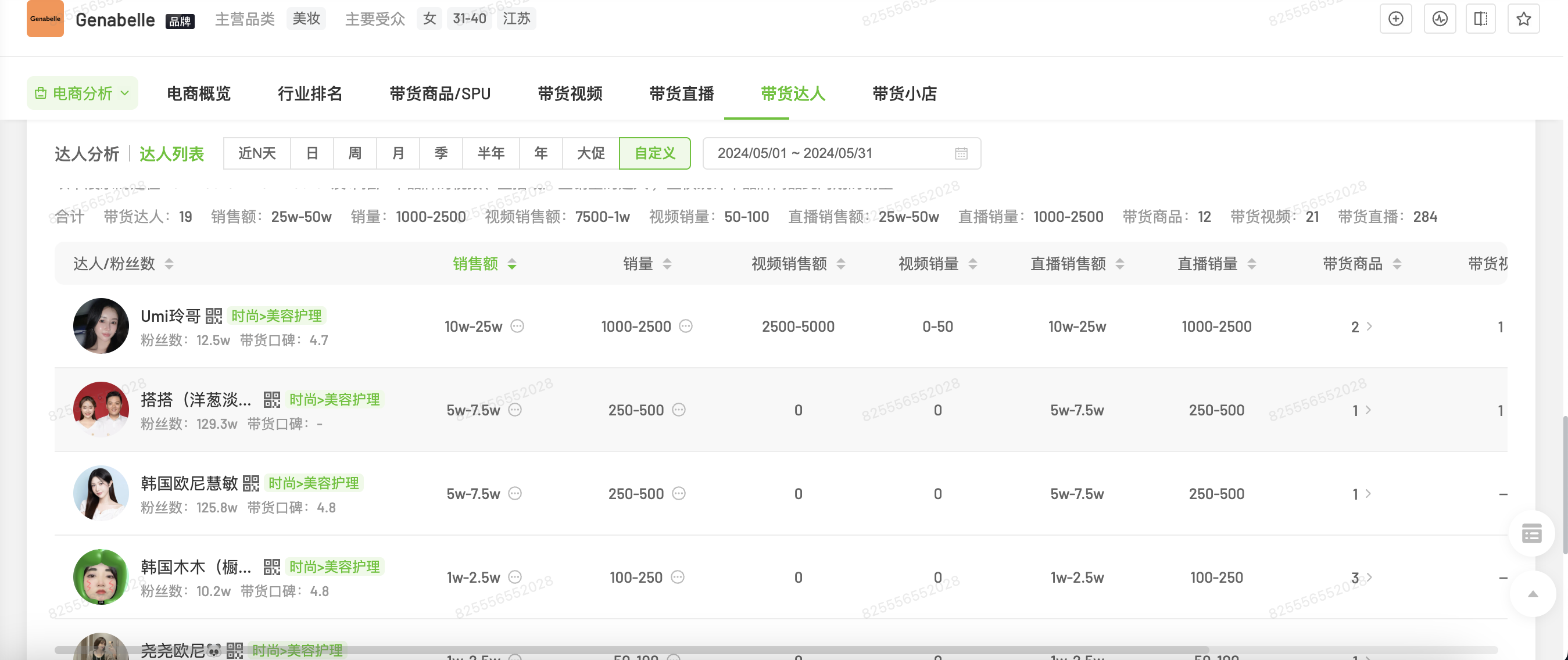The image size is (1568, 660).
Task: Expand 带货商品 count for Umi玲哥
Action: click(x=1361, y=327)
